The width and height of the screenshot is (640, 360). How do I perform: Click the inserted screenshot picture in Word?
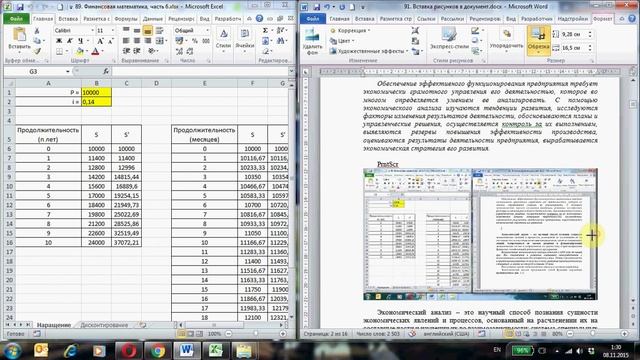(480, 234)
